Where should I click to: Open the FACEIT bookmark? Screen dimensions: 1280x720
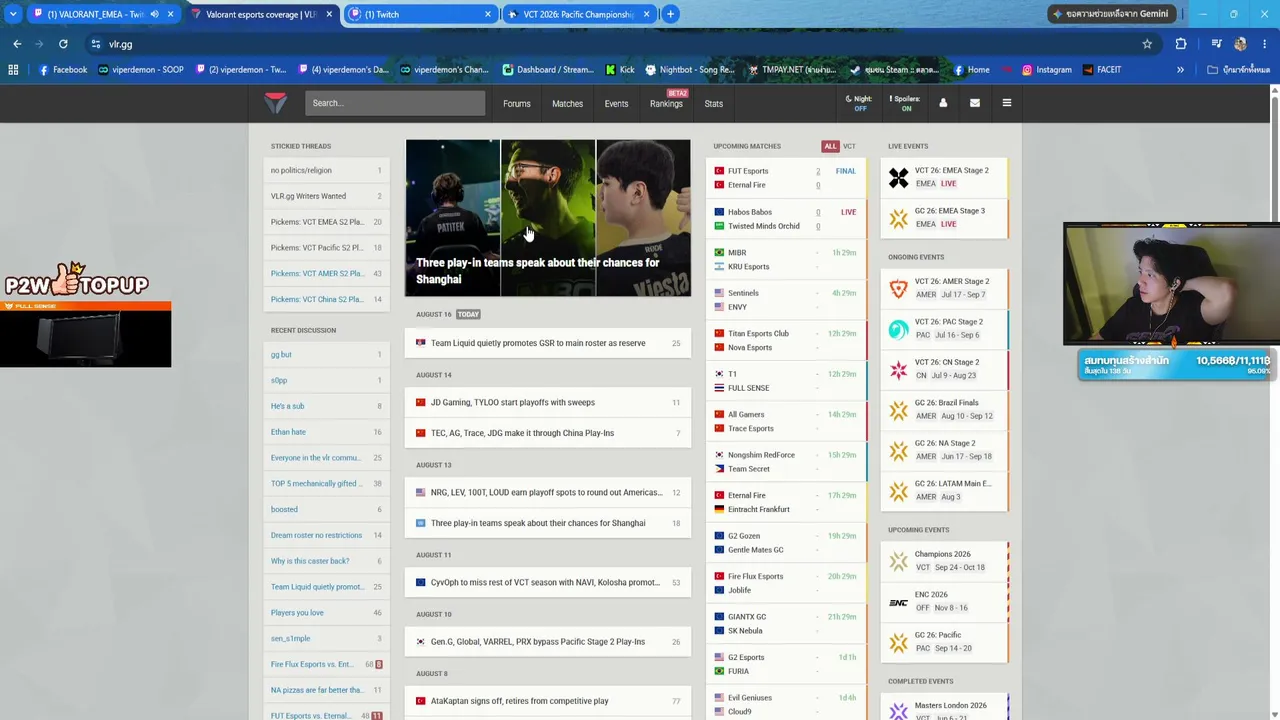(1101, 70)
